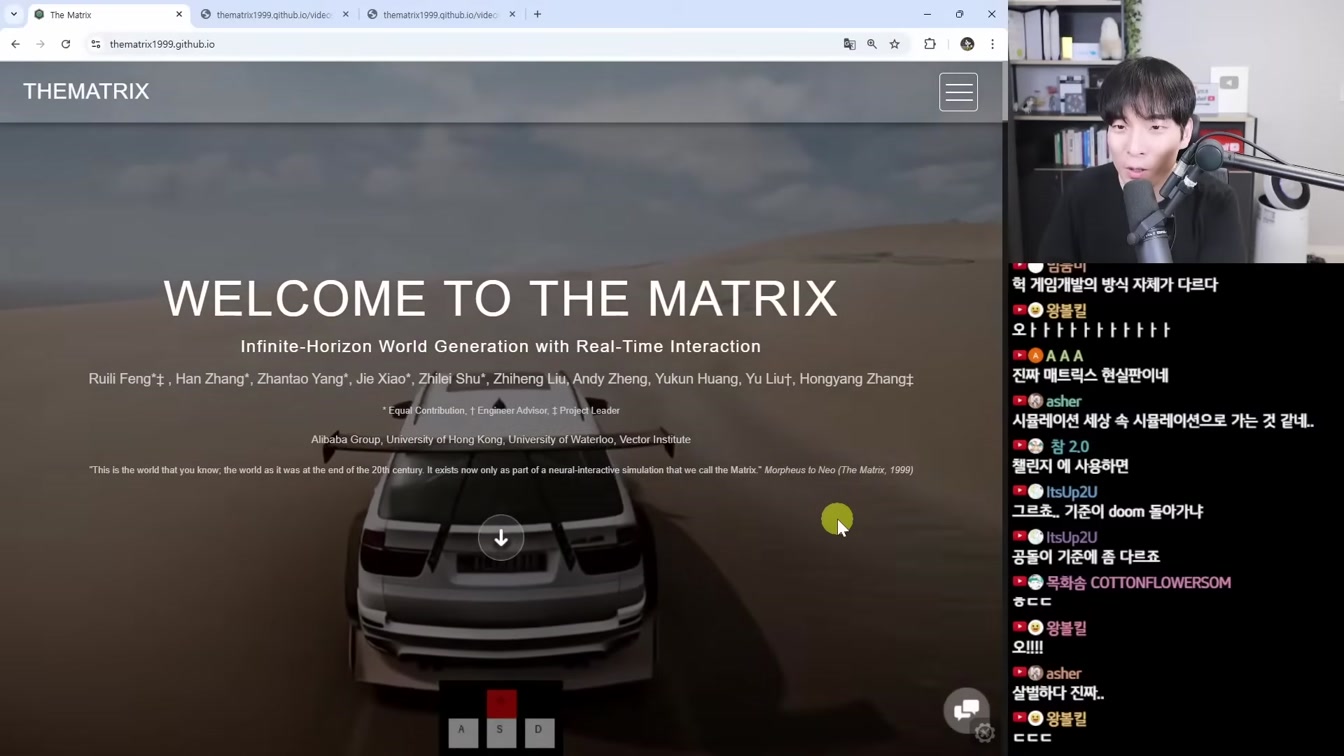The image size is (1344, 756).
Task: Open the hamburger navigation menu
Action: click(x=958, y=92)
